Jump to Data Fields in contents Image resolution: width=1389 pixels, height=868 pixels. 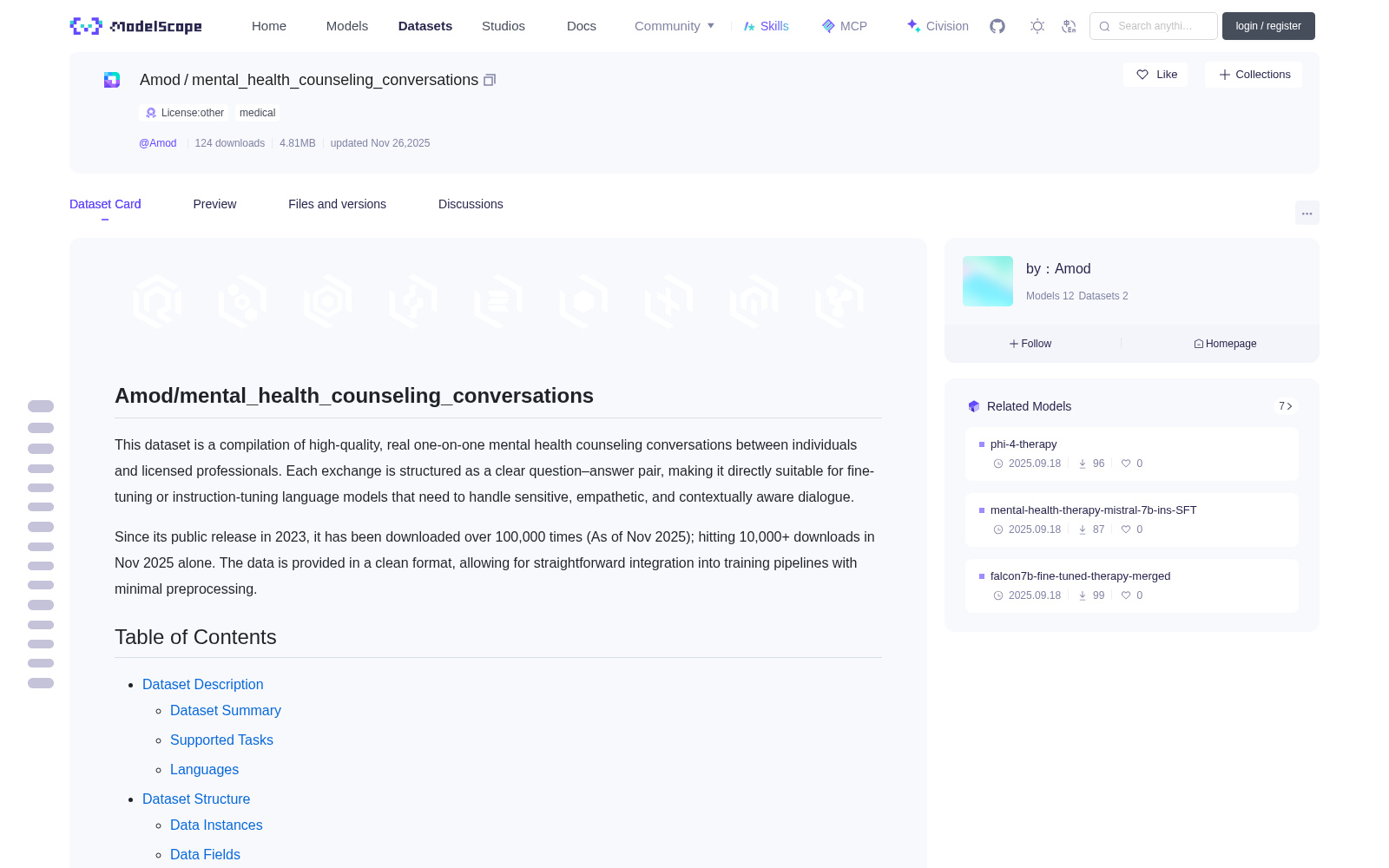tap(205, 855)
